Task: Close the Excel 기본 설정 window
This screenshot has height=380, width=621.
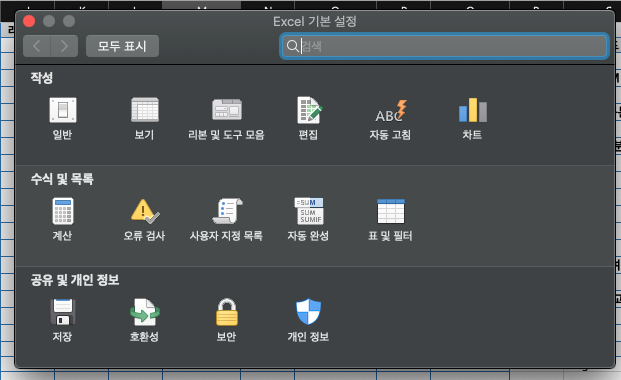Action: [29, 21]
